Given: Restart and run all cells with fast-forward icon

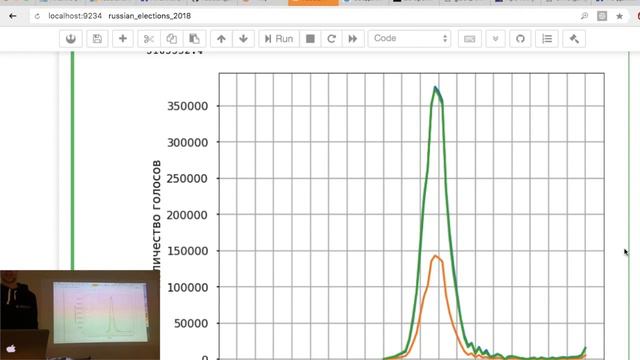Looking at the screenshot, I should click(353, 39).
